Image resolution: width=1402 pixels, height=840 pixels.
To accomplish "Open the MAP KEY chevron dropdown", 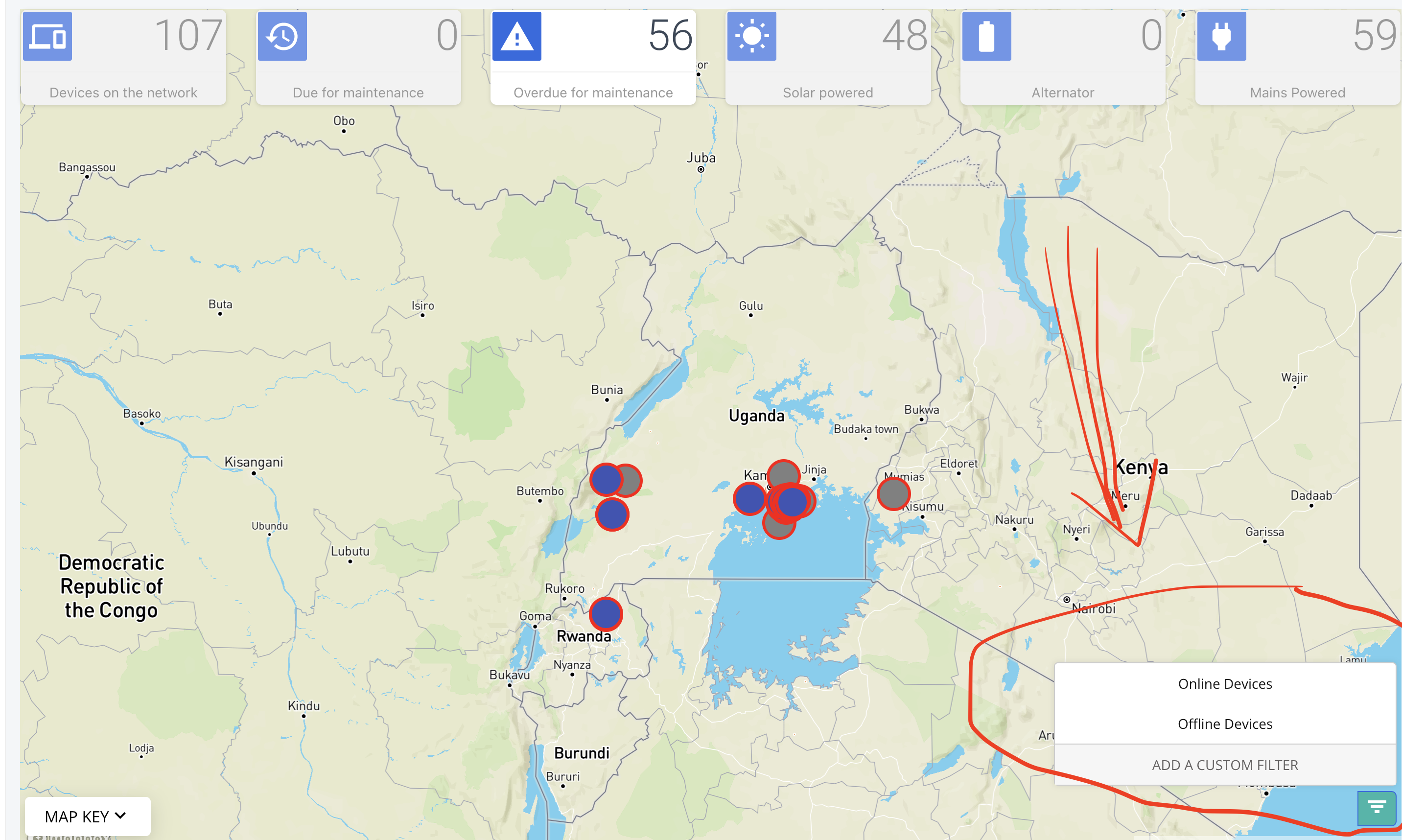I will (120, 816).
